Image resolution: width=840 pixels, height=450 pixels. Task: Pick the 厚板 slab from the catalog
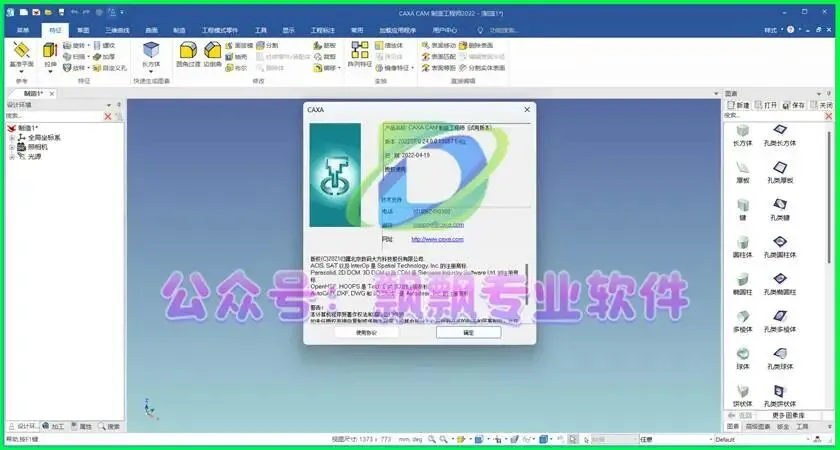pos(742,172)
